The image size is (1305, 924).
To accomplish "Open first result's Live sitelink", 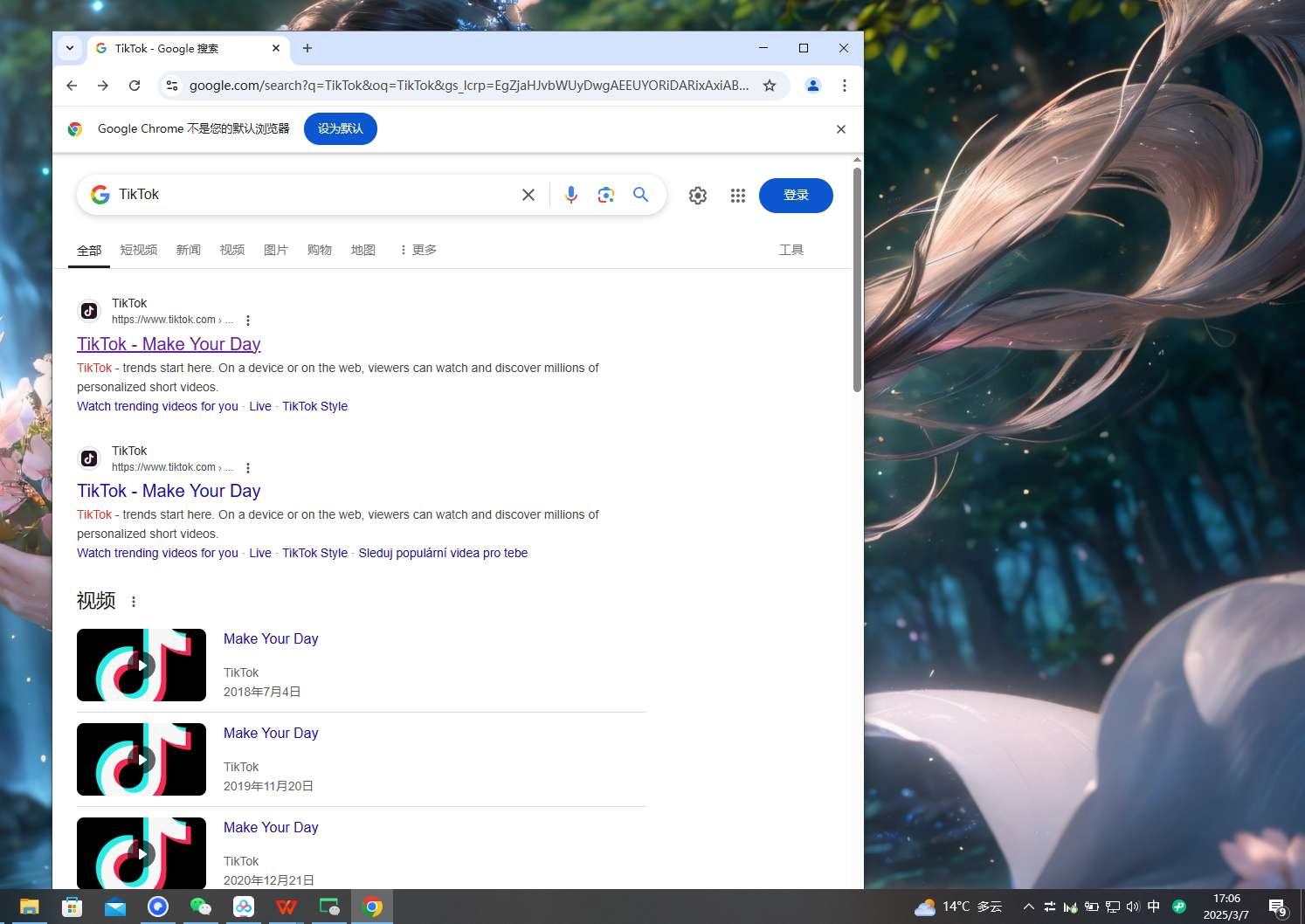I will pos(260,406).
